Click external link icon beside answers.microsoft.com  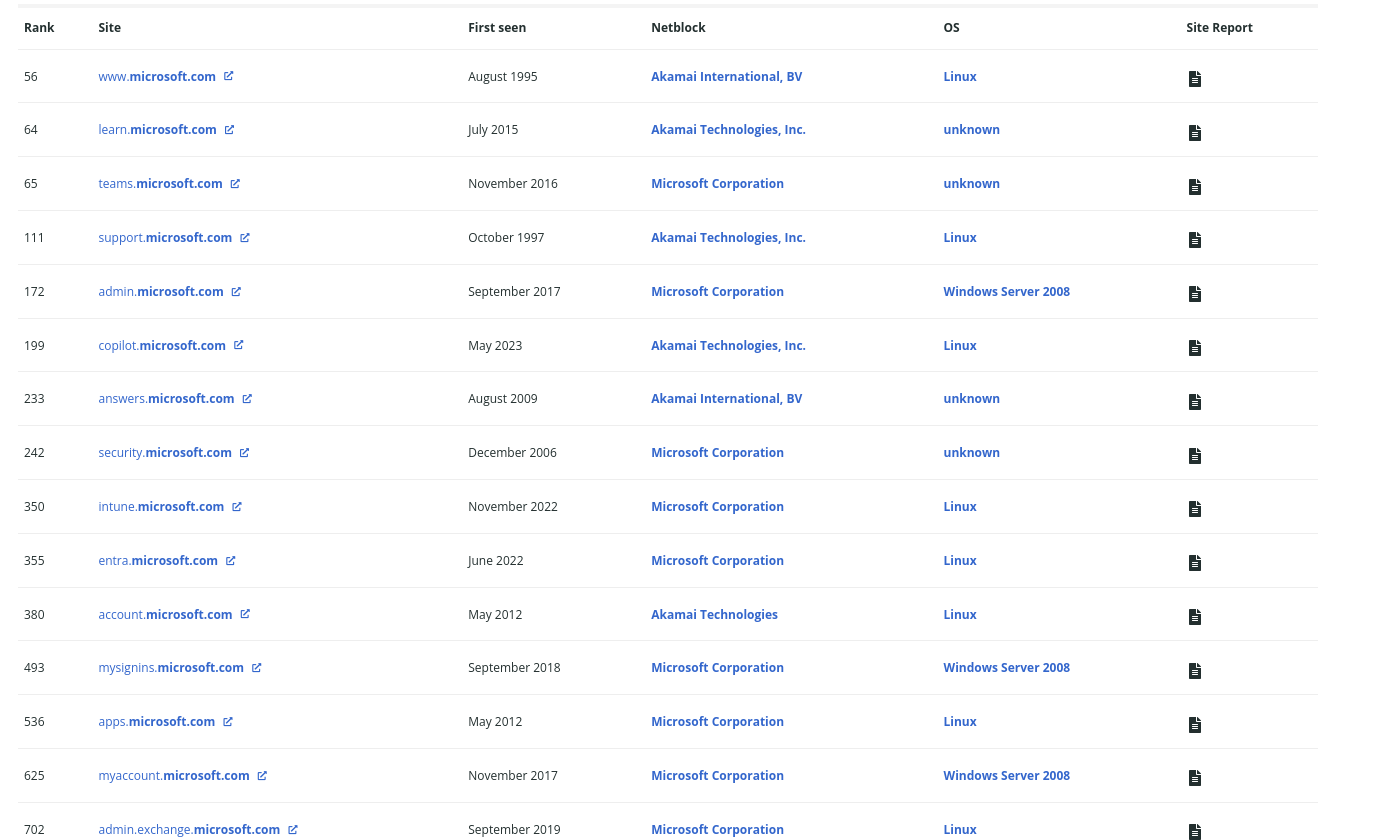click(247, 399)
